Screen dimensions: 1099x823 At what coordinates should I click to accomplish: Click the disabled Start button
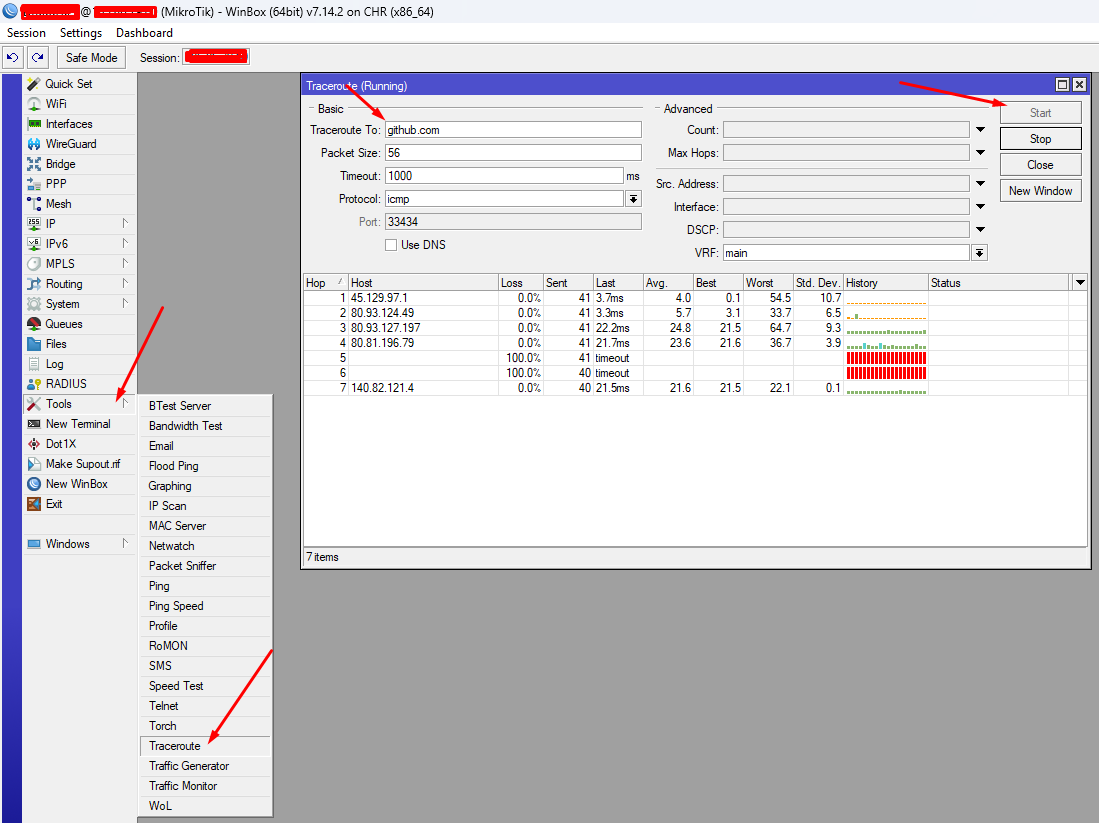click(1040, 113)
